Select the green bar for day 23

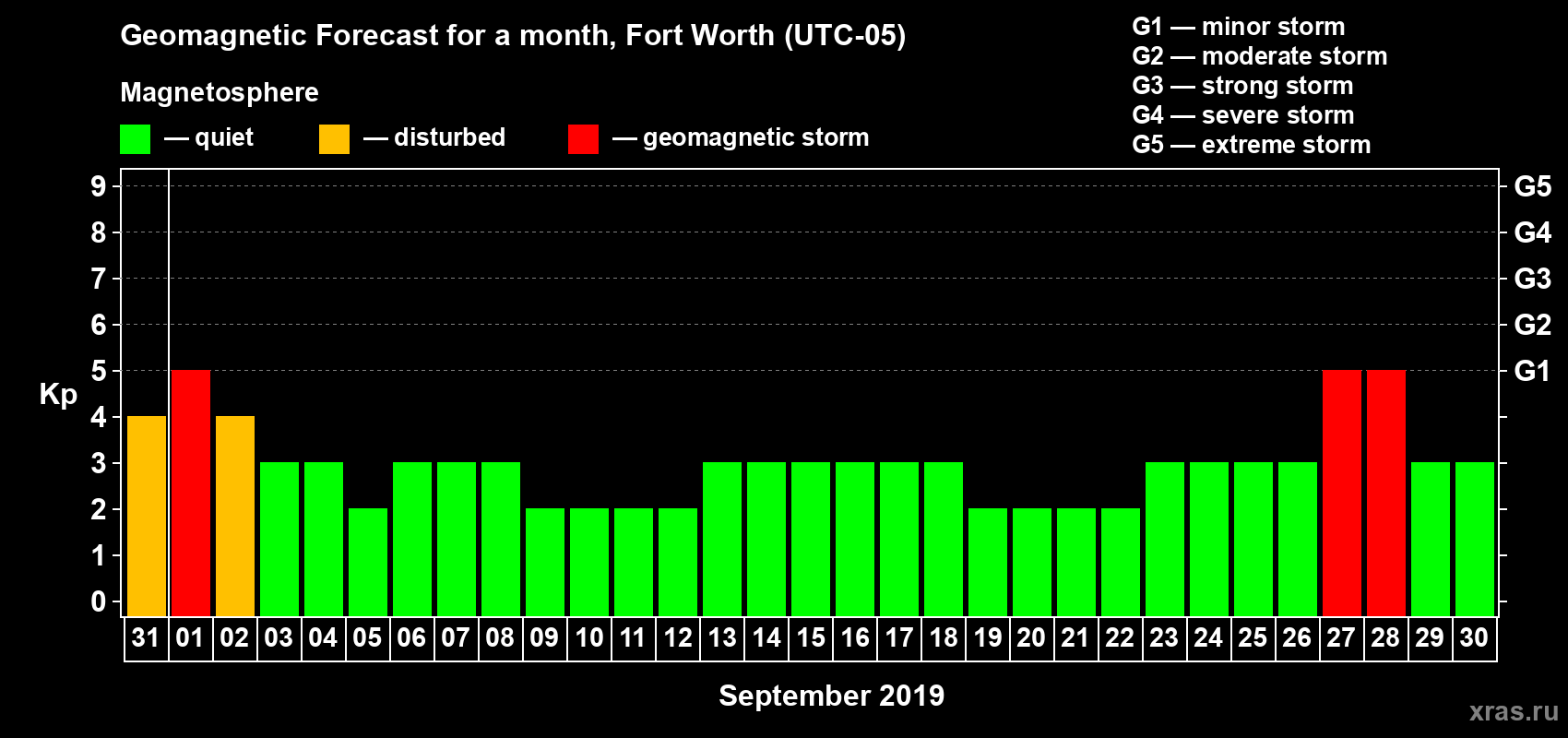1165,539
